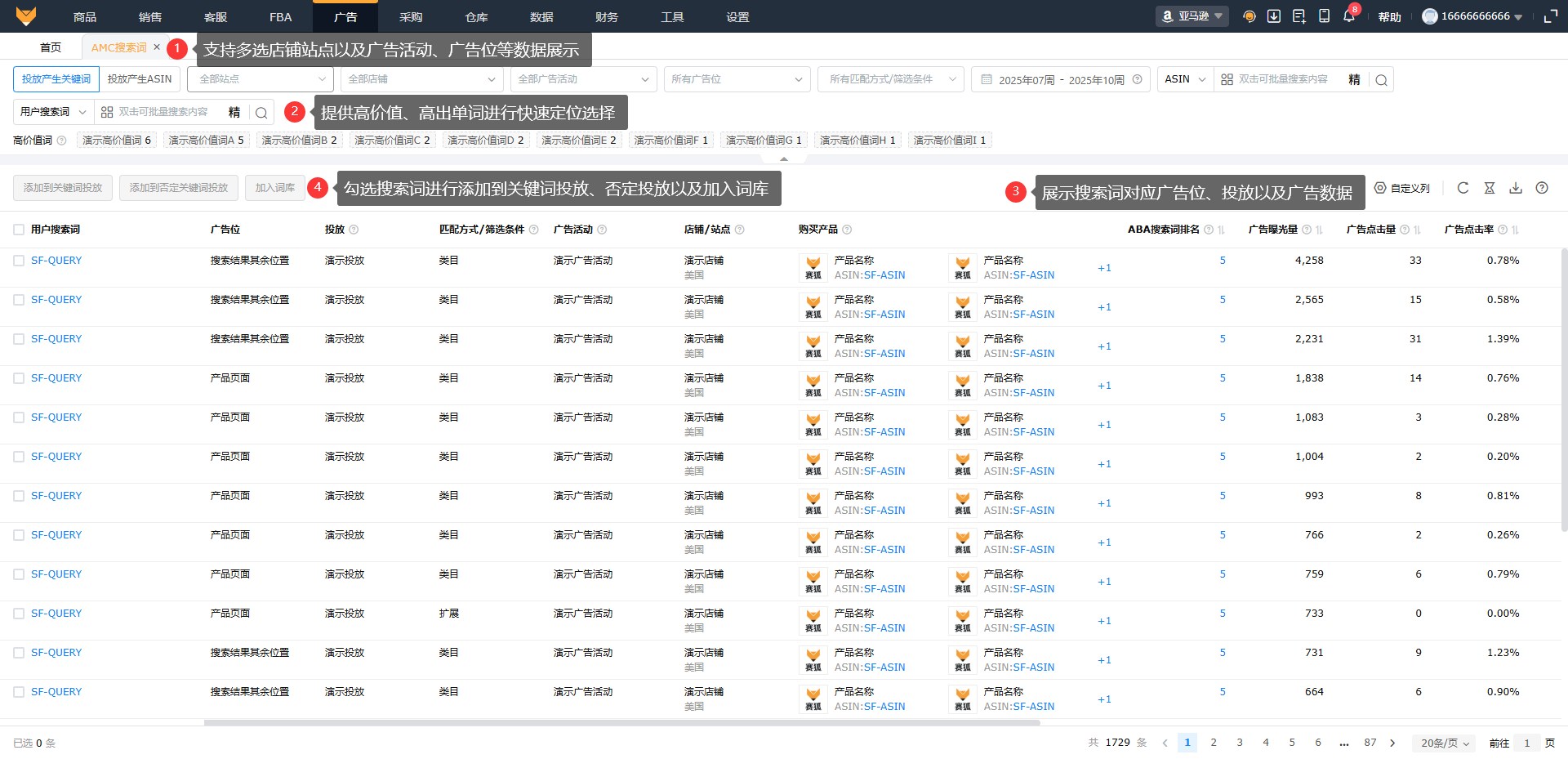
Task: Click the hourglass icon above the table
Action: tap(1489, 188)
